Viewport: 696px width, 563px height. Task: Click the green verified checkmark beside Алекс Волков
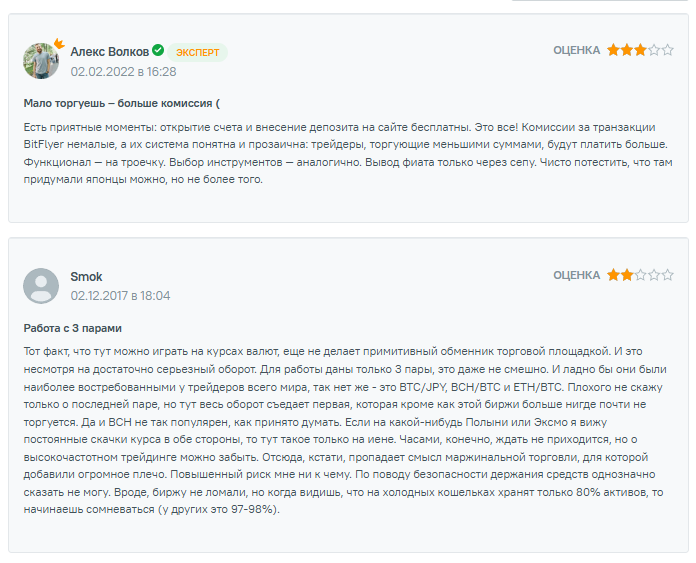coord(158,50)
